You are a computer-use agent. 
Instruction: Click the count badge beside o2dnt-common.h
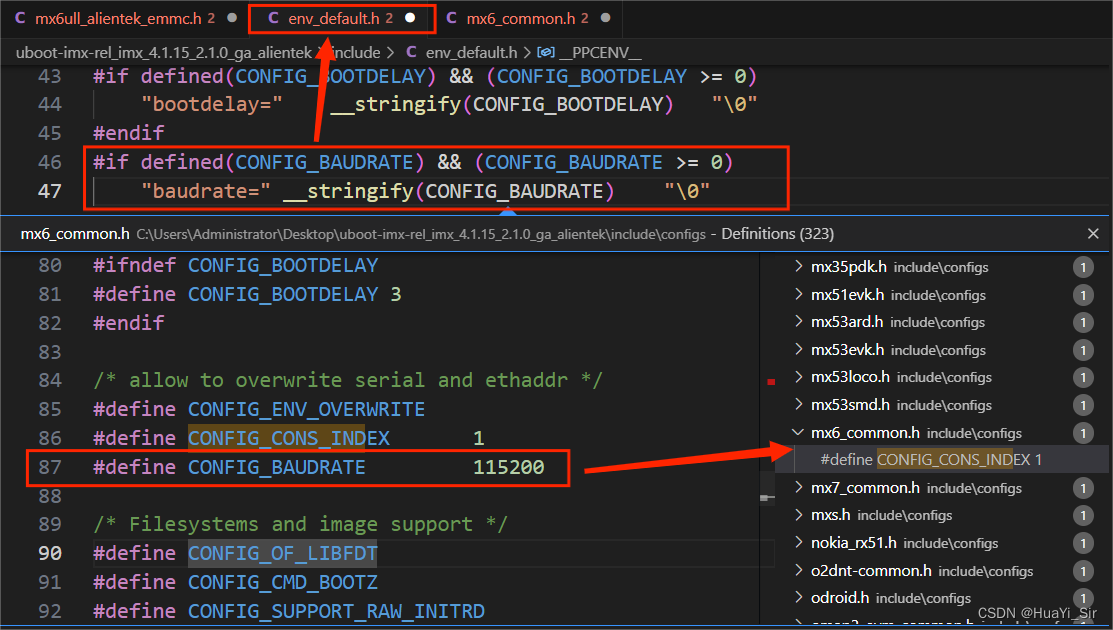click(x=1083, y=570)
